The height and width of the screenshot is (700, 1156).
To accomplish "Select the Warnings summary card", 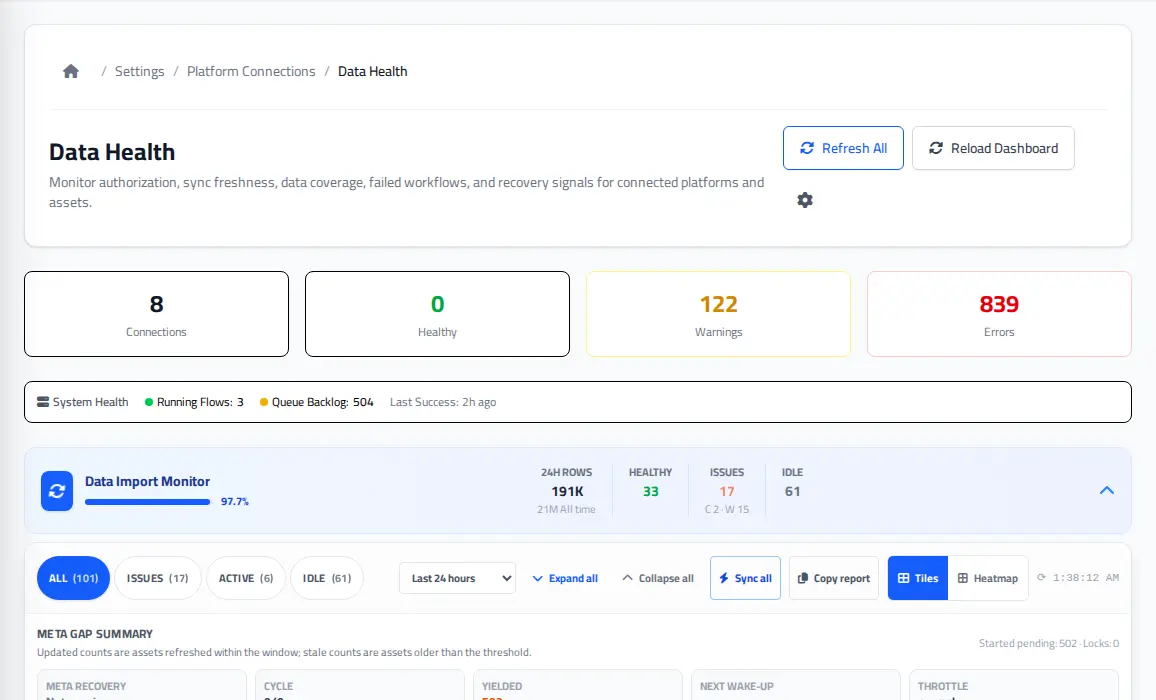I will 718,313.
